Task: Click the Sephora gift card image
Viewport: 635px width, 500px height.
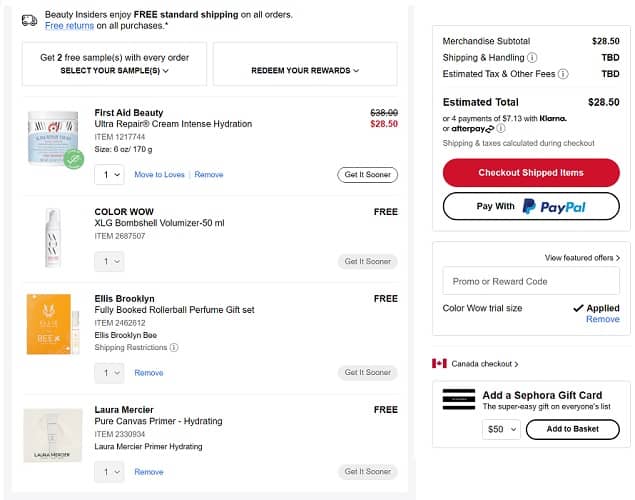Action: click(459, 400)
